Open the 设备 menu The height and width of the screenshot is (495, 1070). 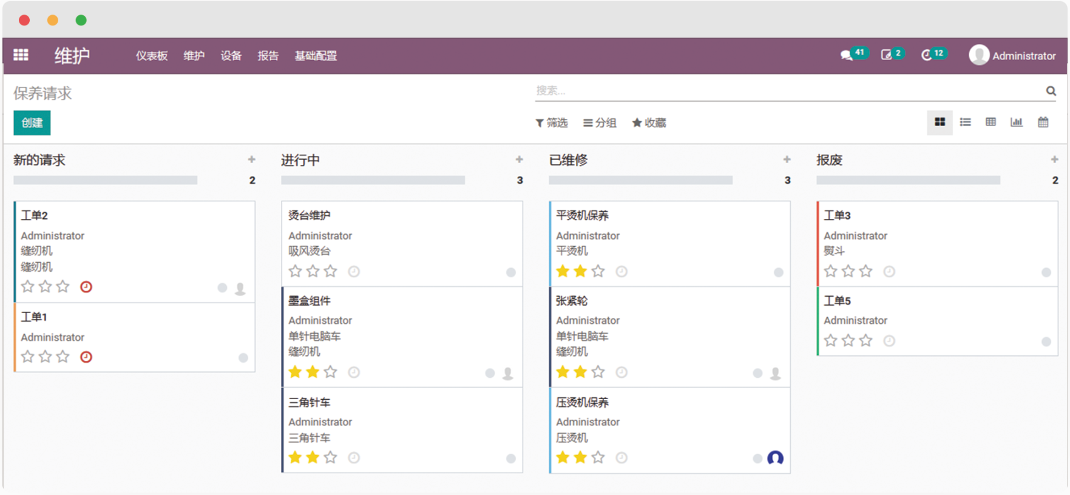coord(231,56)
